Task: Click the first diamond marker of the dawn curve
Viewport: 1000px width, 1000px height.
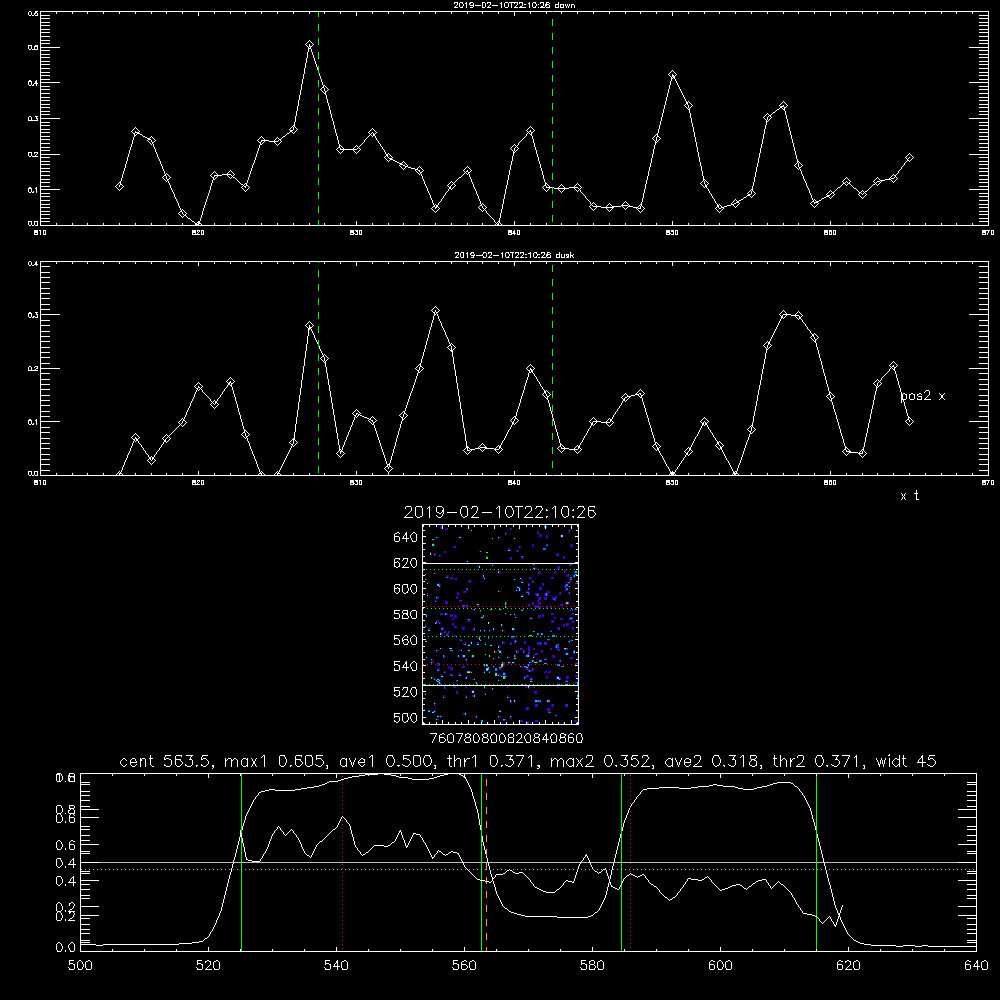Action: coord(119,186)
